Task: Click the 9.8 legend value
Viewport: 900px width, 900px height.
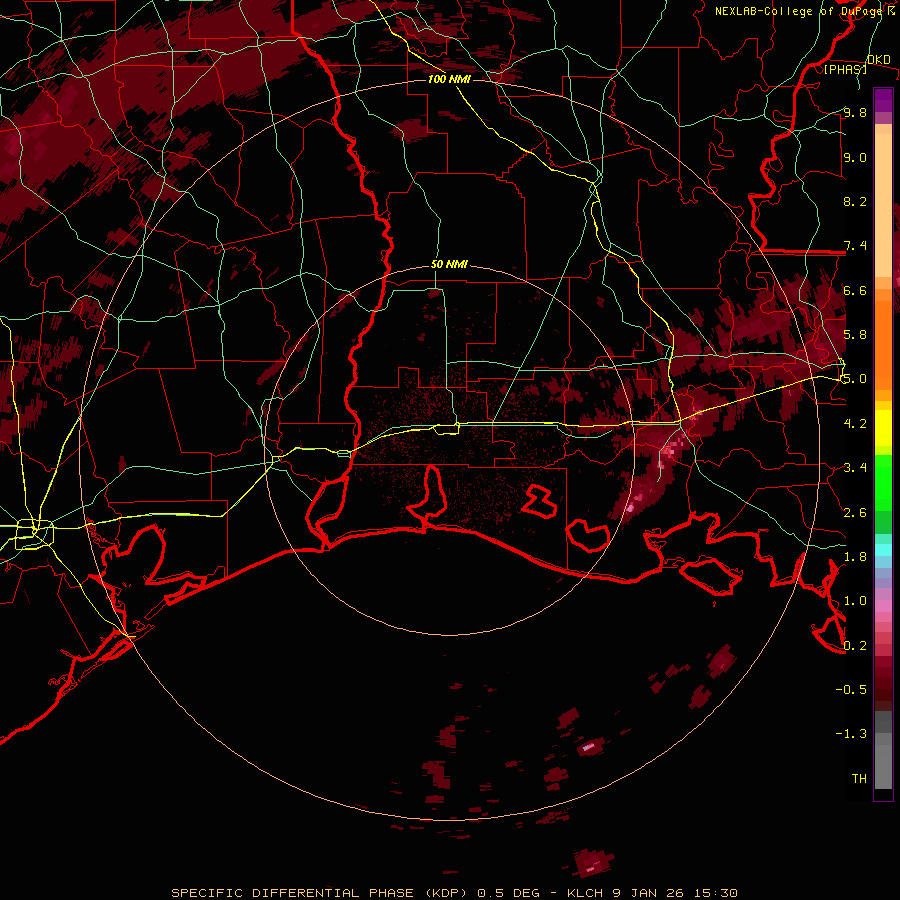Action: click(855, 113)
